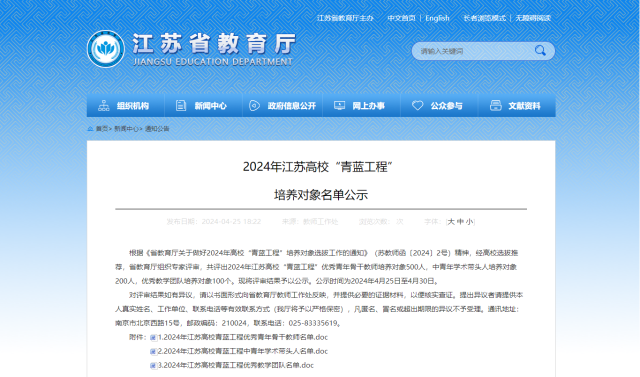
Task: Click 首页 in the breadcrumb
Action: coord(102,129)
